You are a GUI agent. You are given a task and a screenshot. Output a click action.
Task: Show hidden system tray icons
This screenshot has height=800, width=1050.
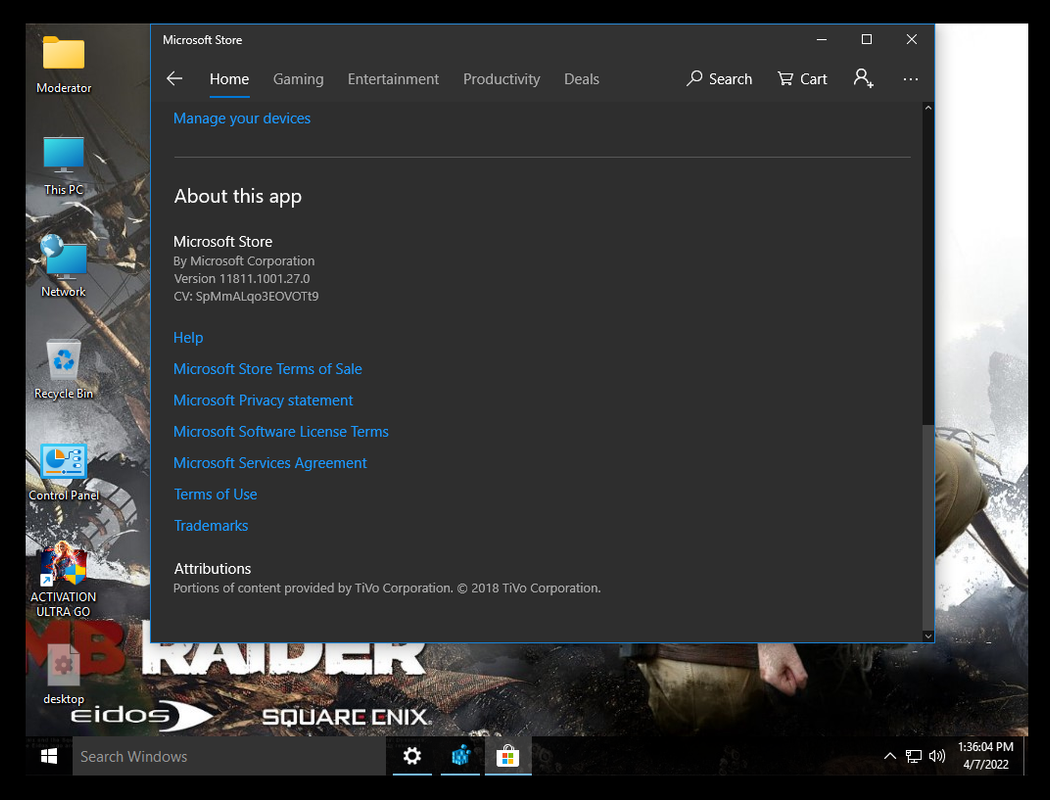889,756
